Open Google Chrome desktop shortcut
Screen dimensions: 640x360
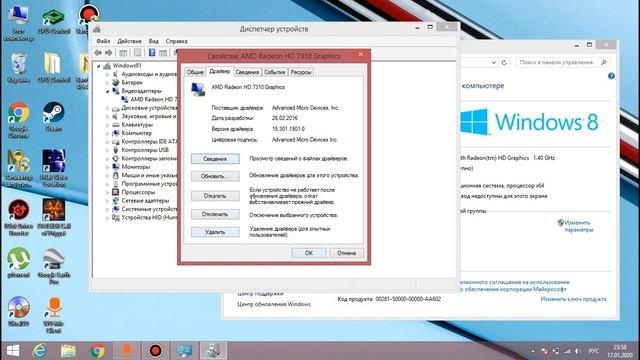click(18, 120)
